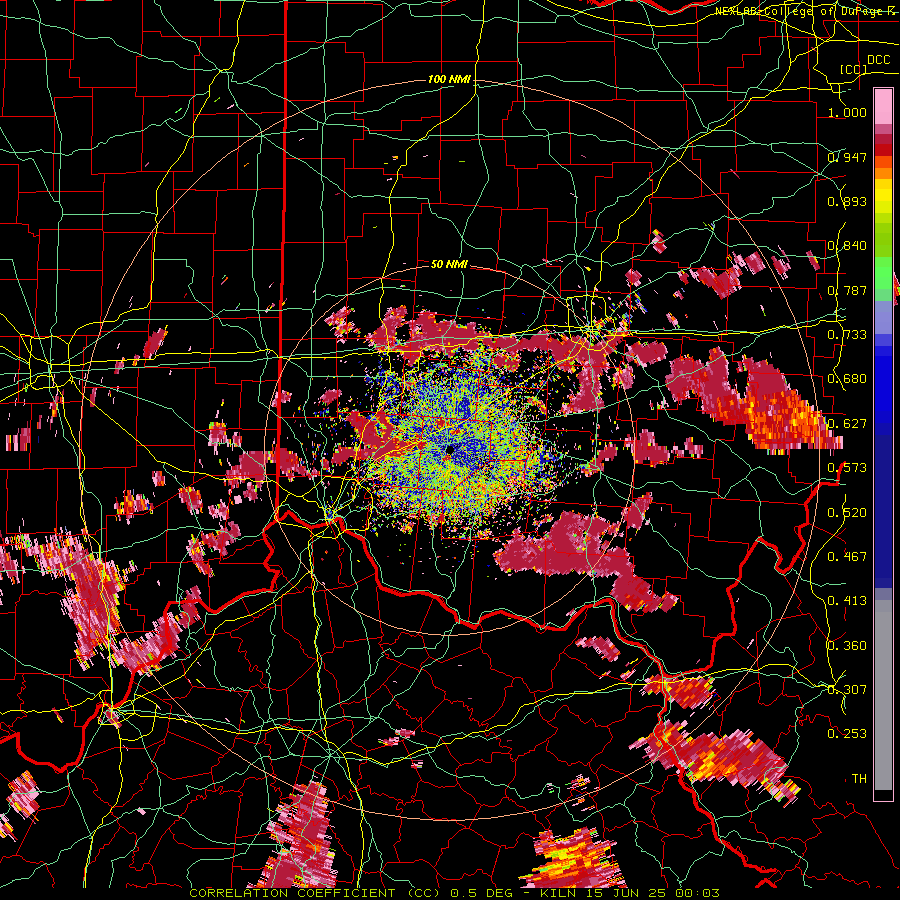Image resolution: width=900 pixels, height=900 pixels.
Task: Click the 0.787 legend value
Action: (847, 290)
